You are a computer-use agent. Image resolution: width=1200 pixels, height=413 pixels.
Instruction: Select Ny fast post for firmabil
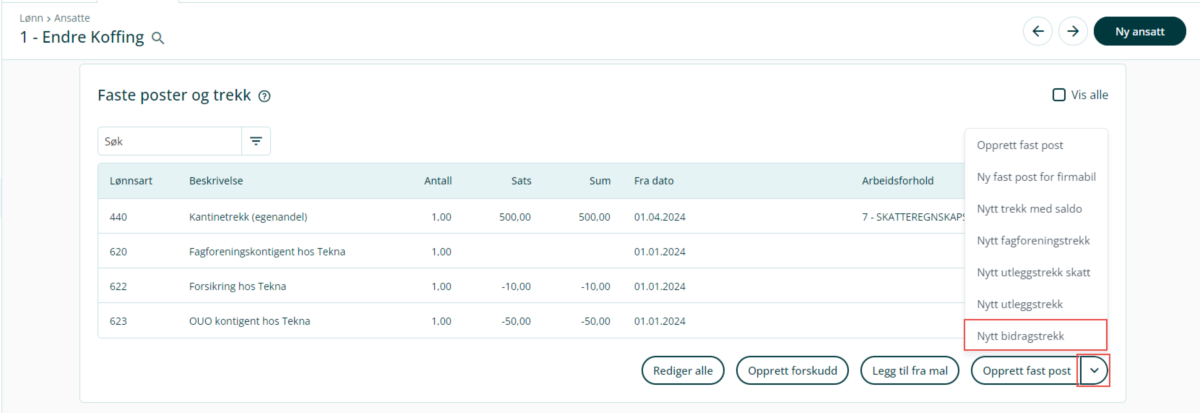pyautogui.click(x=1036, y=177)
